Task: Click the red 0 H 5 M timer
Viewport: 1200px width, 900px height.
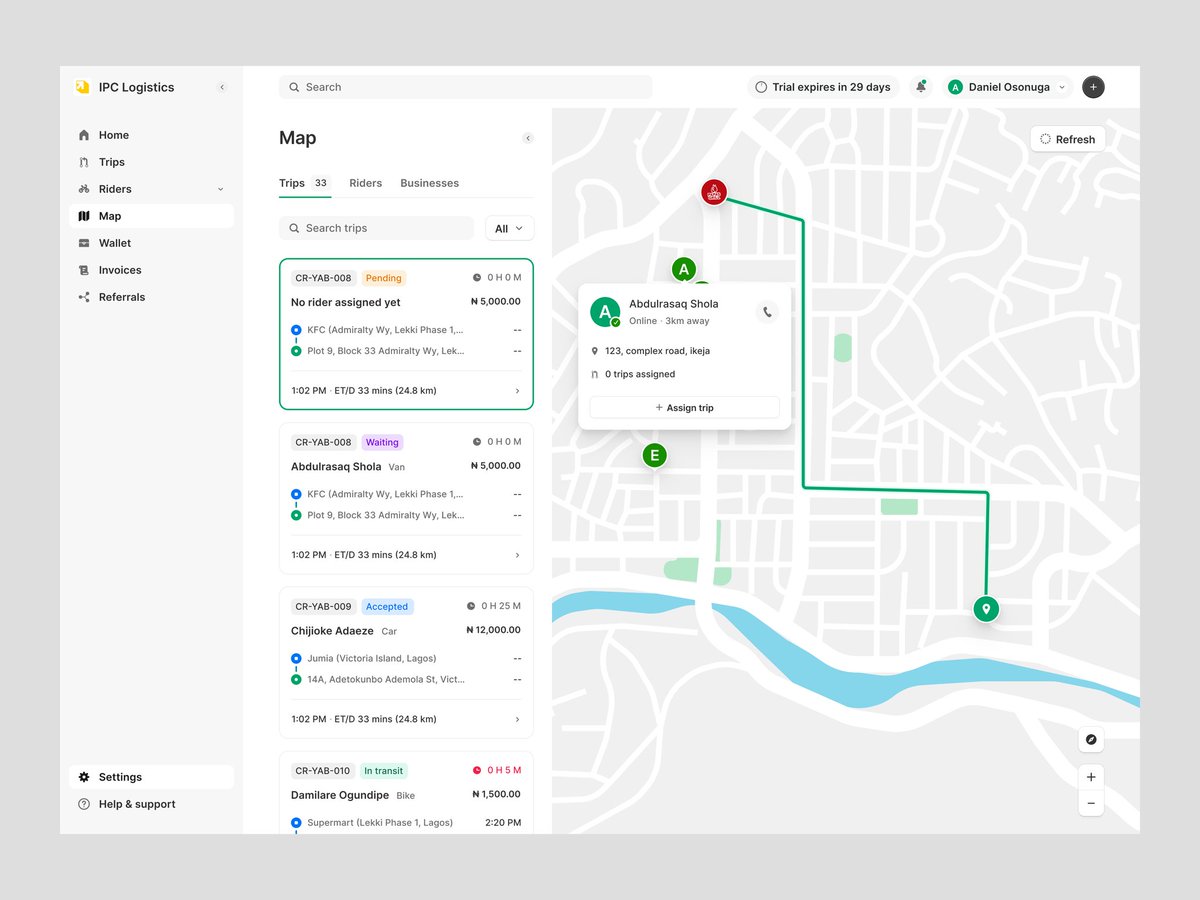Action: 496,770
